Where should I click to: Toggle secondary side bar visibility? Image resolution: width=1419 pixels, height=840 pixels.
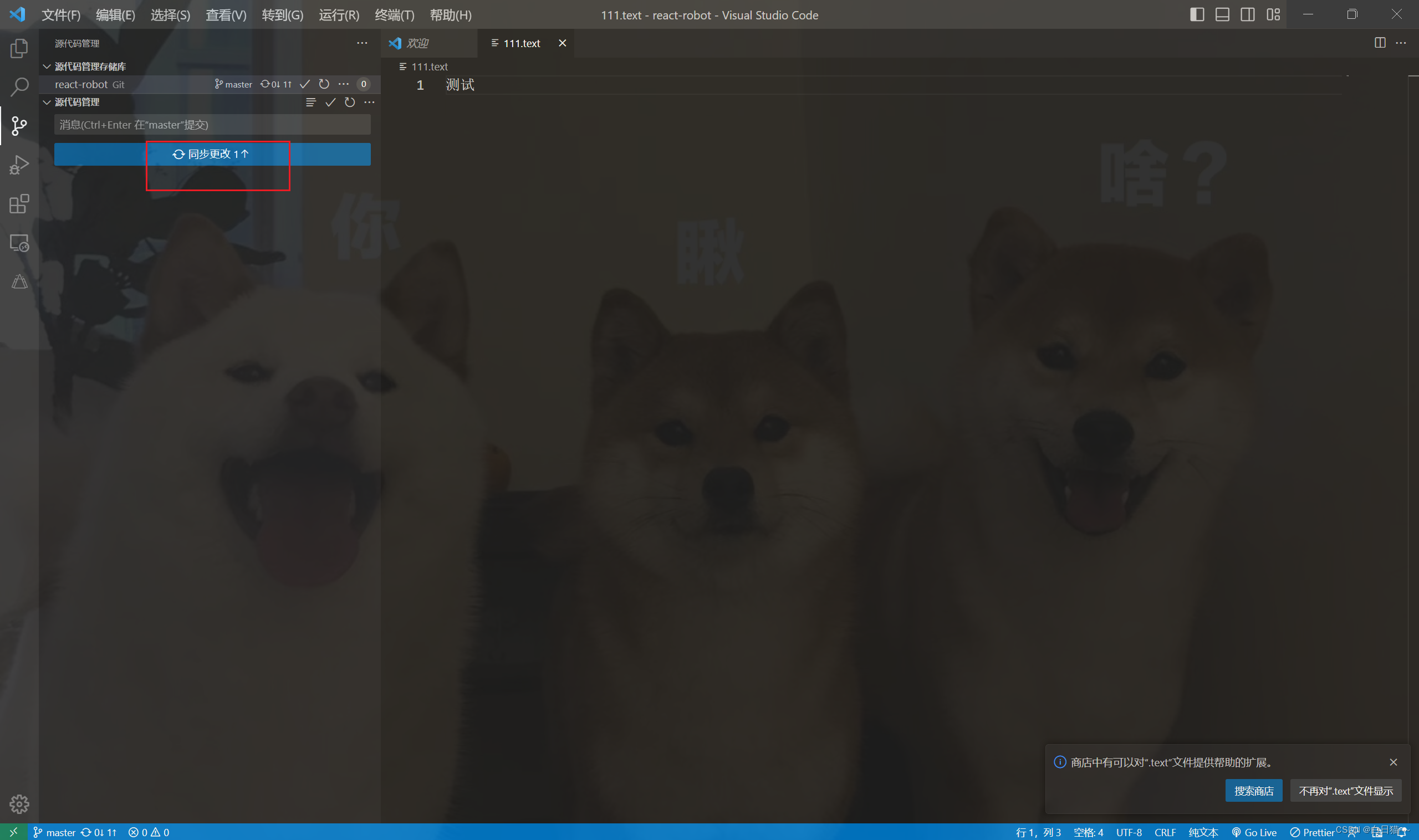point(1247,15)
